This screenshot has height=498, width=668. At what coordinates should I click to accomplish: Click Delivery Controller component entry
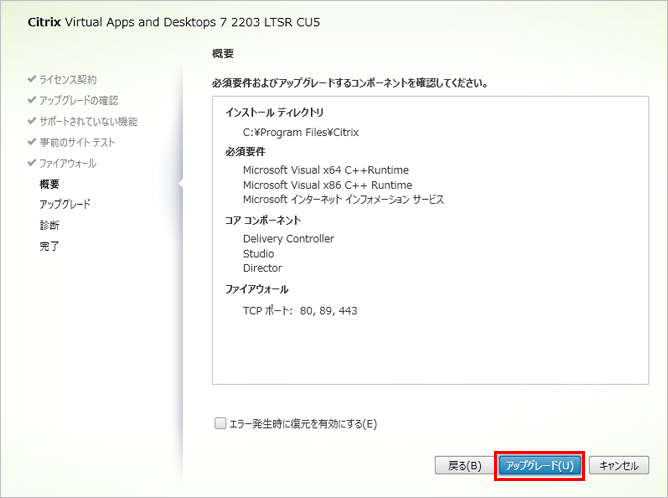click(x=288, y=239)
